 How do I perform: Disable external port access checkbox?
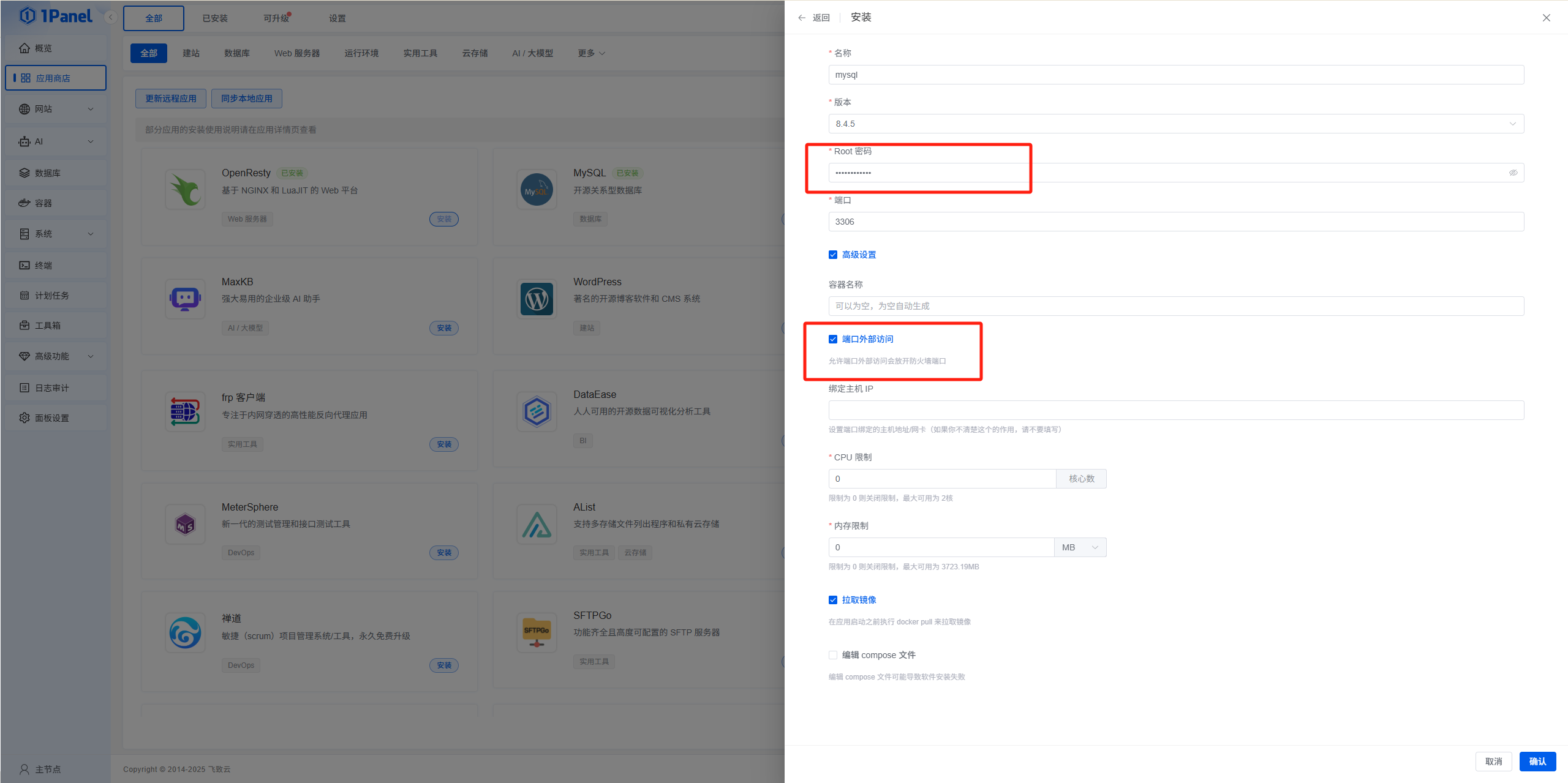click(x=833, y=339)
